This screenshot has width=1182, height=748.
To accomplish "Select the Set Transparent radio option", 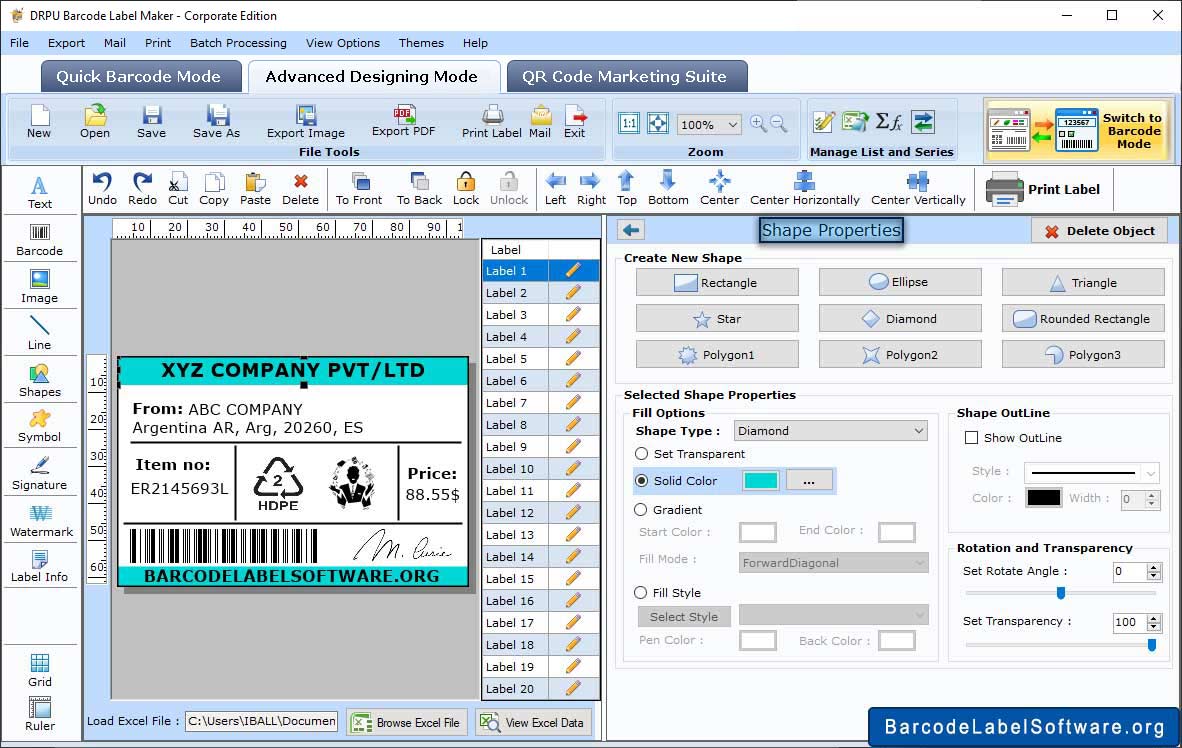I will [642, 454].
